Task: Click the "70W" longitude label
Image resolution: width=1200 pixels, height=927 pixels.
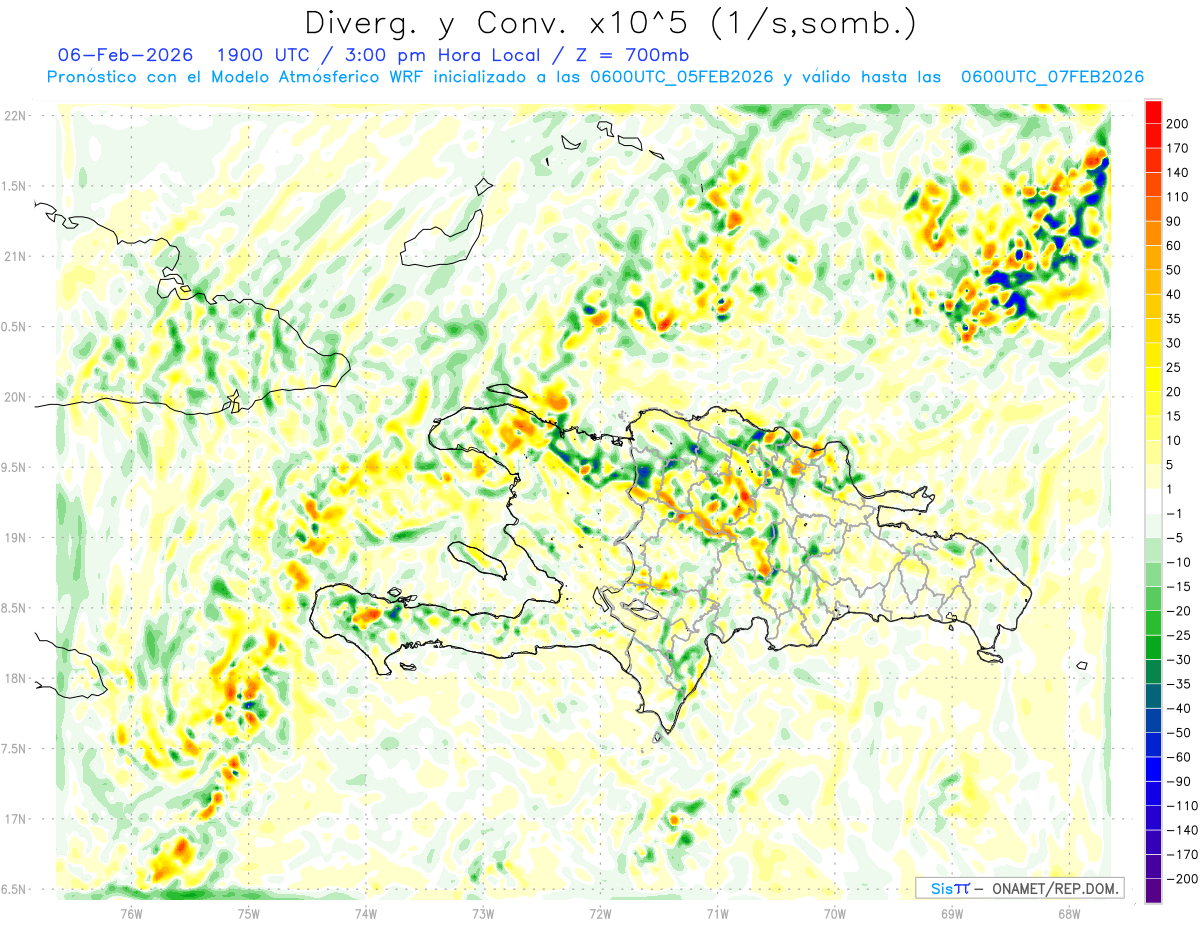Action: tap(835, 913)
